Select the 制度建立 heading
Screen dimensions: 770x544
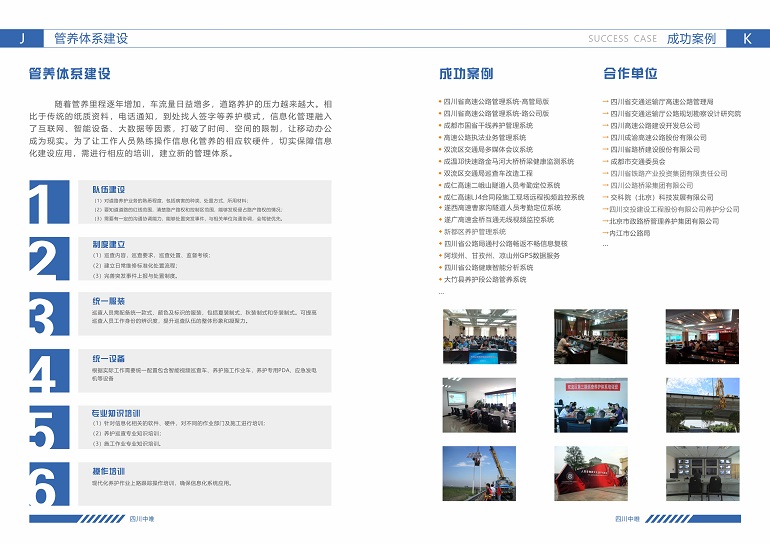pos(109,245)
